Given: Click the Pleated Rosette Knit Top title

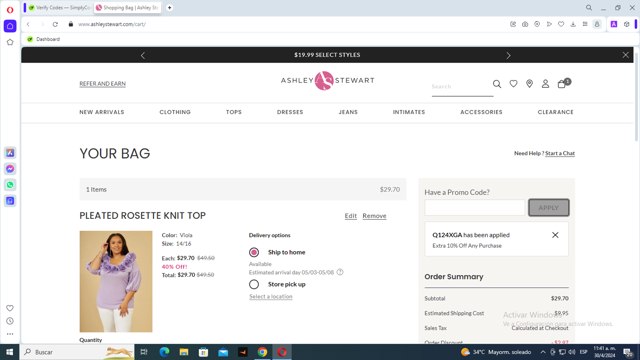Looking at the screenshot, I should 142,216.
